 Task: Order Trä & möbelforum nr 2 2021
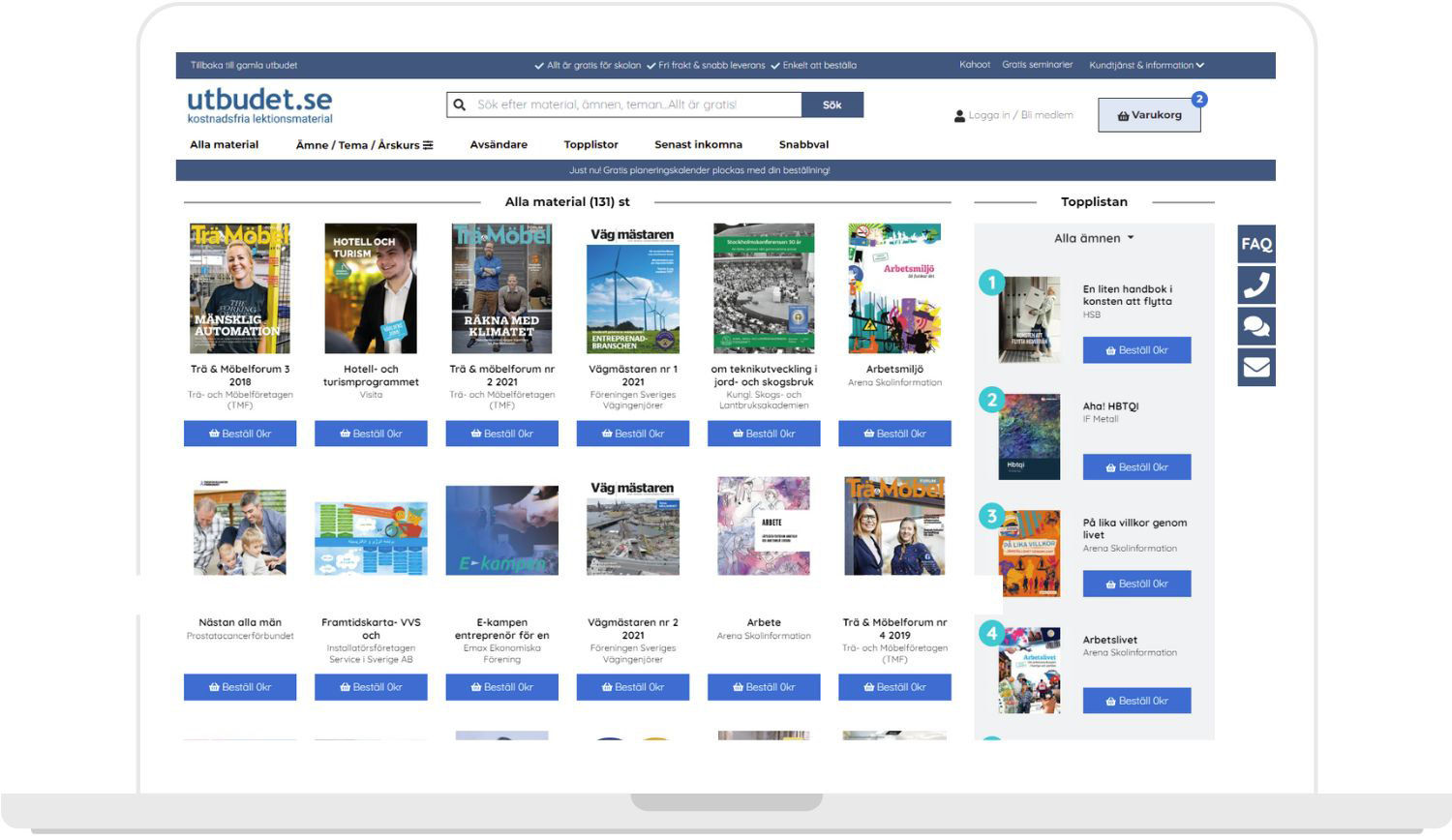(501, 434)
